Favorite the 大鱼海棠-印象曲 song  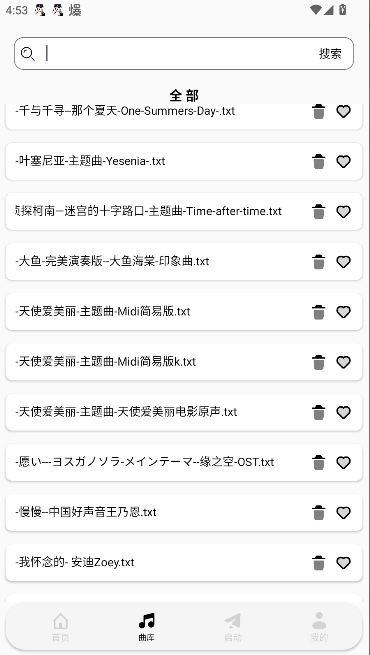pyautogui.click(x=343, y=261)
